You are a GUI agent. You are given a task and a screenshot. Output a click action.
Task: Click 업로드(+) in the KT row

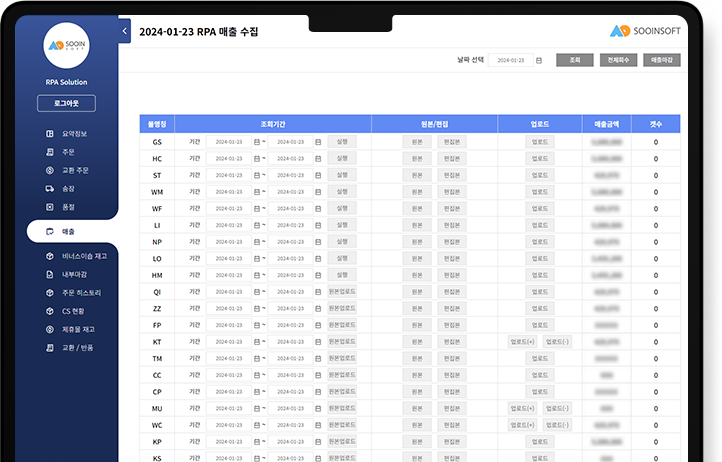pyautogui.click(x=522, y=342)
